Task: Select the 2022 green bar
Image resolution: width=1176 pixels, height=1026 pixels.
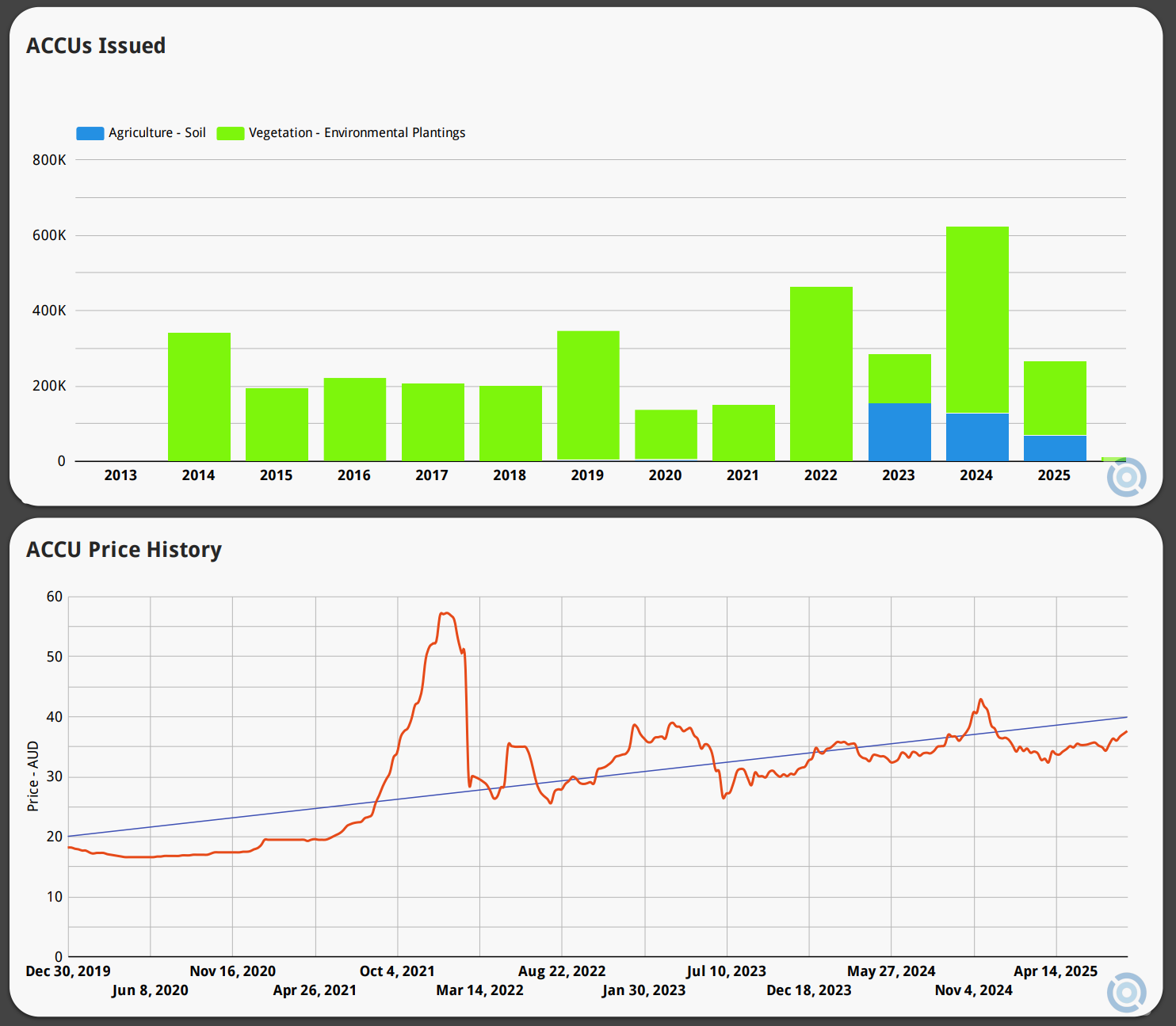Action: [821, 374]
